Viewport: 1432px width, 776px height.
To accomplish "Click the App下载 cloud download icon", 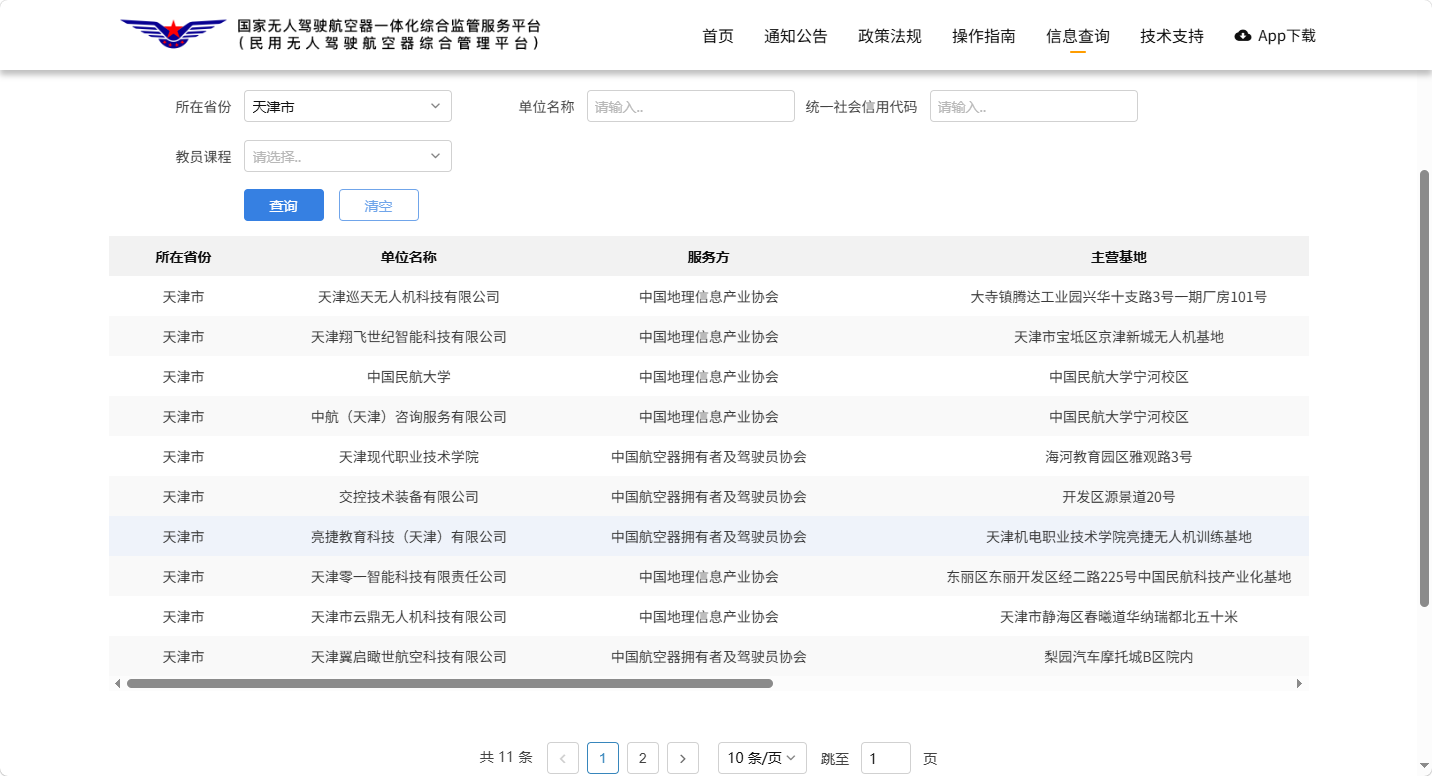I will [1243, 36].
